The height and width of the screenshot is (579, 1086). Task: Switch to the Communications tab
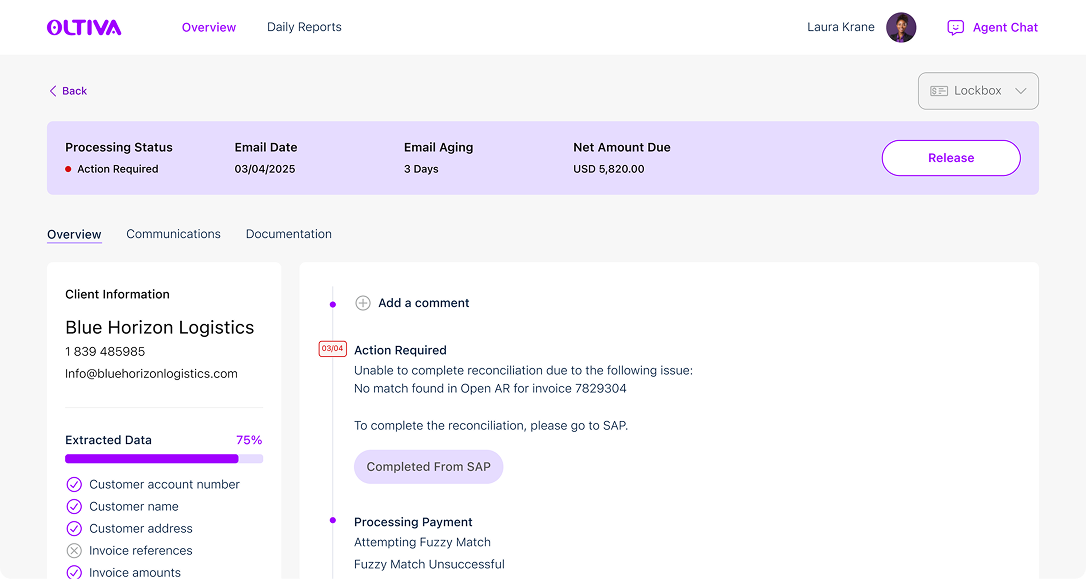click(x=173, y=234)
